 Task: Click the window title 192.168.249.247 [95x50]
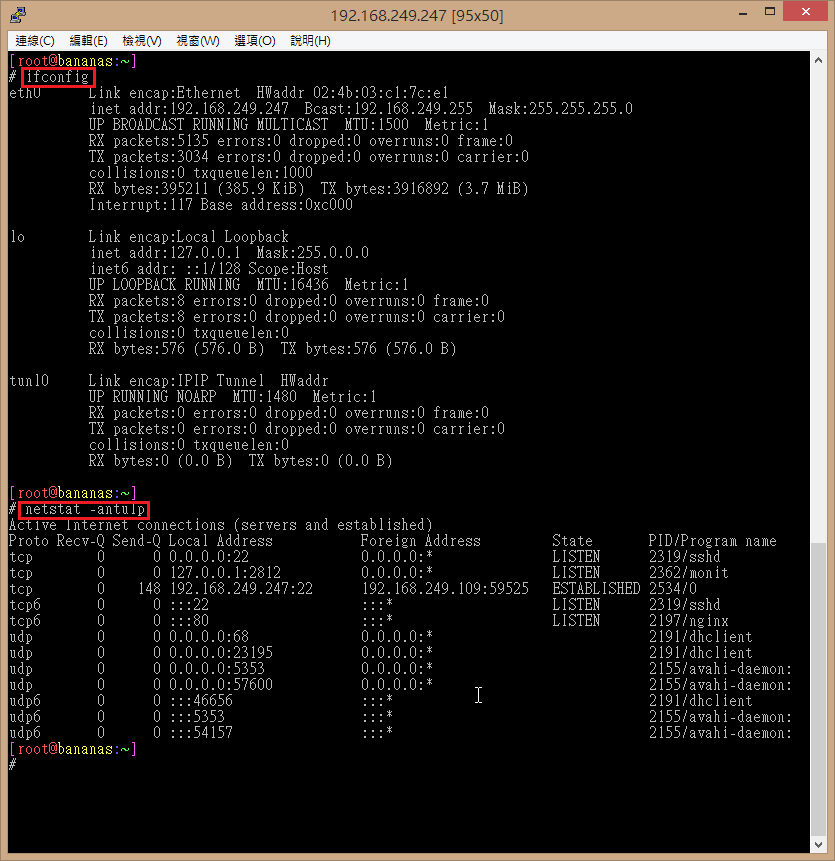click(x=417, y=15)
